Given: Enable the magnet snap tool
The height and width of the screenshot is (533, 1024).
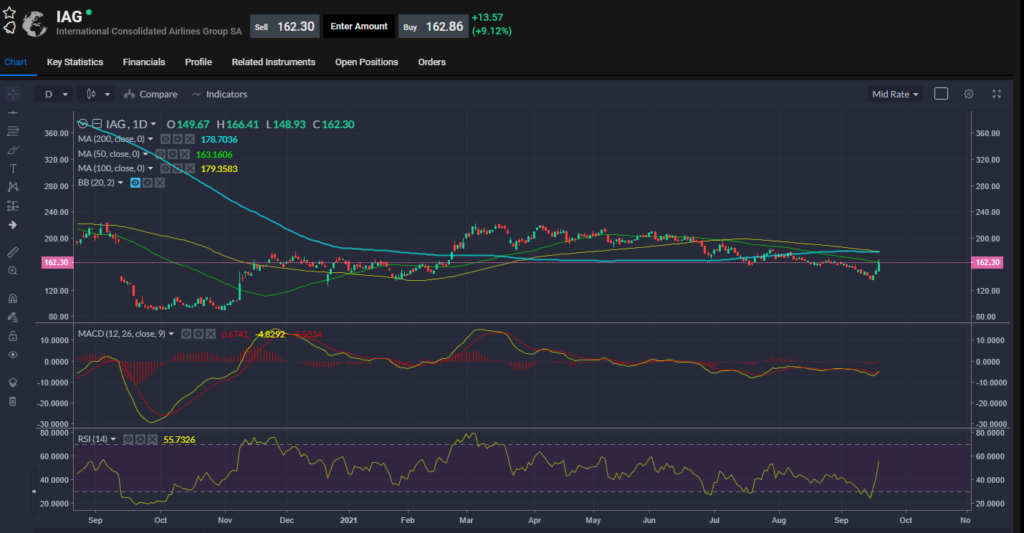Looking at the screenshot, I should pos(12,298).
